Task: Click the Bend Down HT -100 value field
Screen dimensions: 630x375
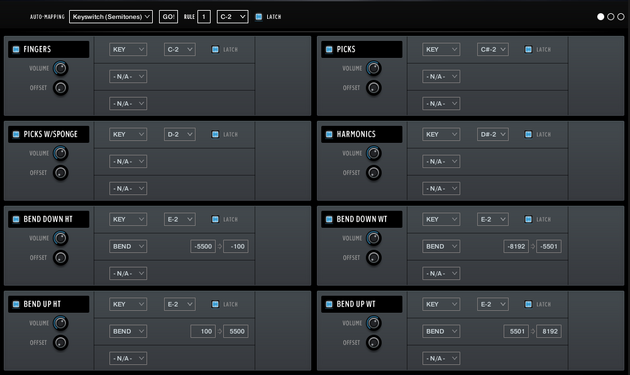Action: (x=236, y=246)
